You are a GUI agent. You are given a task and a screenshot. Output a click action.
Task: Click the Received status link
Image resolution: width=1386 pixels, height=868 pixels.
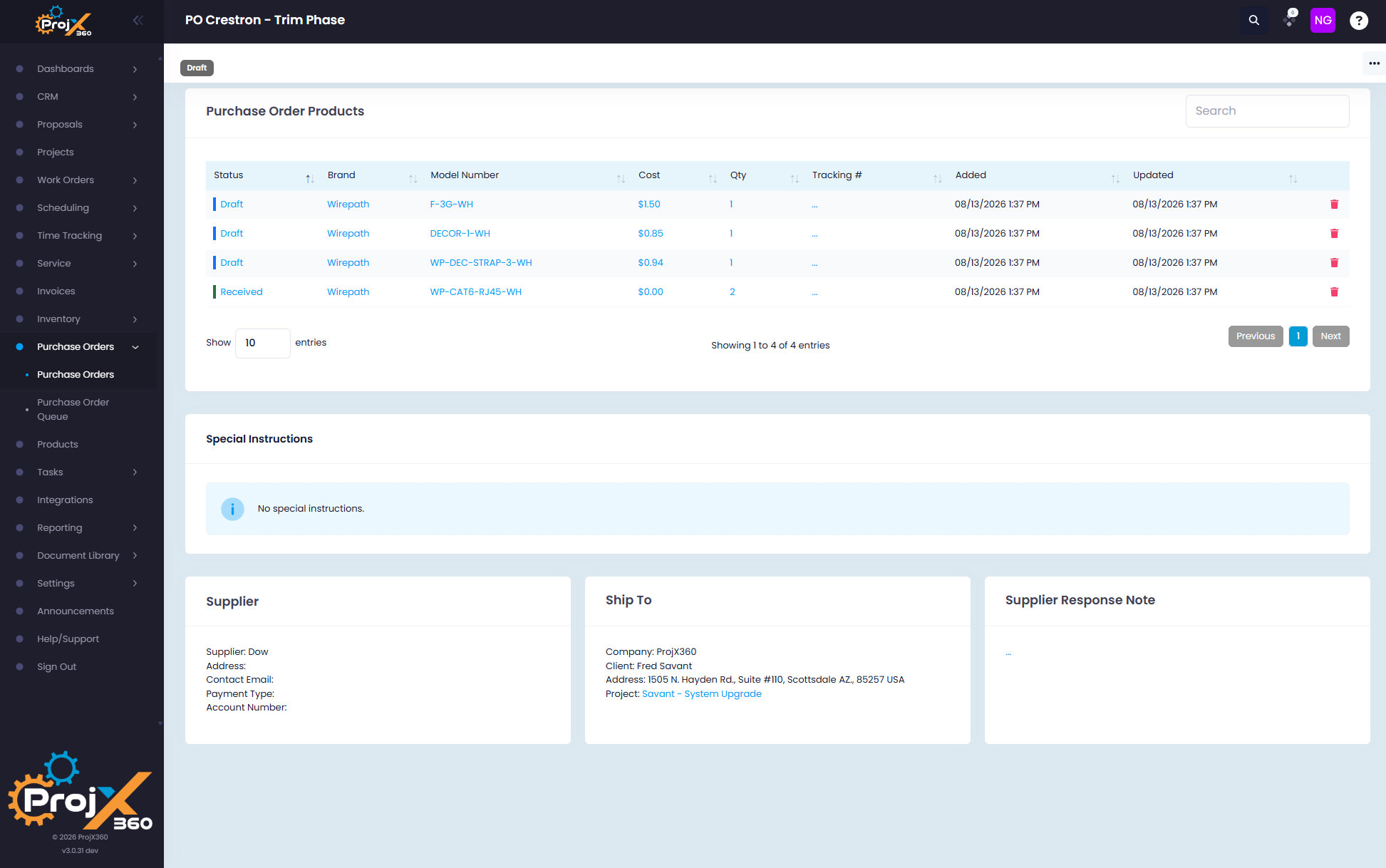tap(241, 292)
